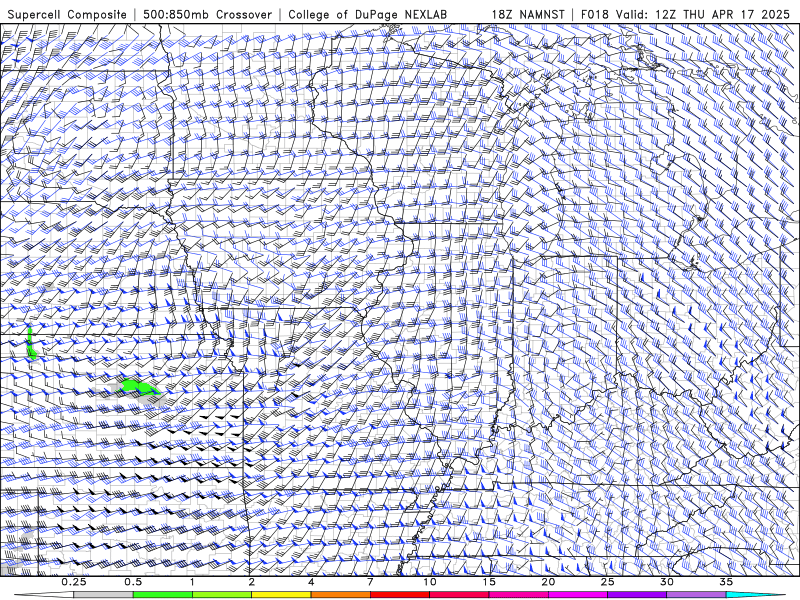The image size is (800, 600).
Task: Click the 0.5 color scale value
Action: (133, 582)
